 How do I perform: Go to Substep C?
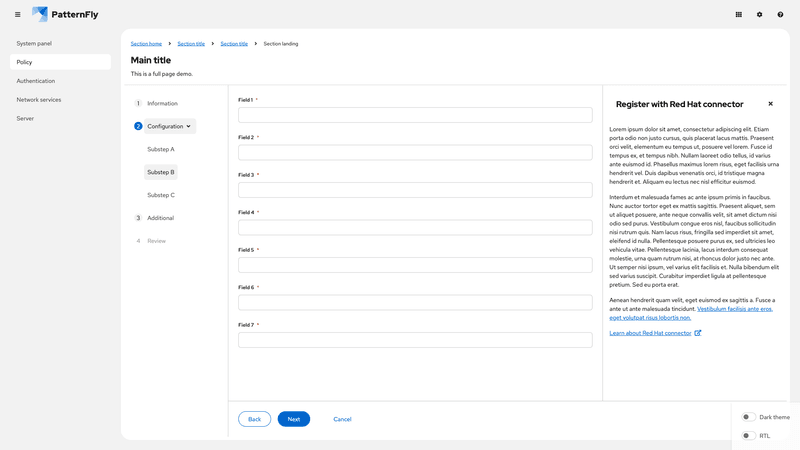161,195
